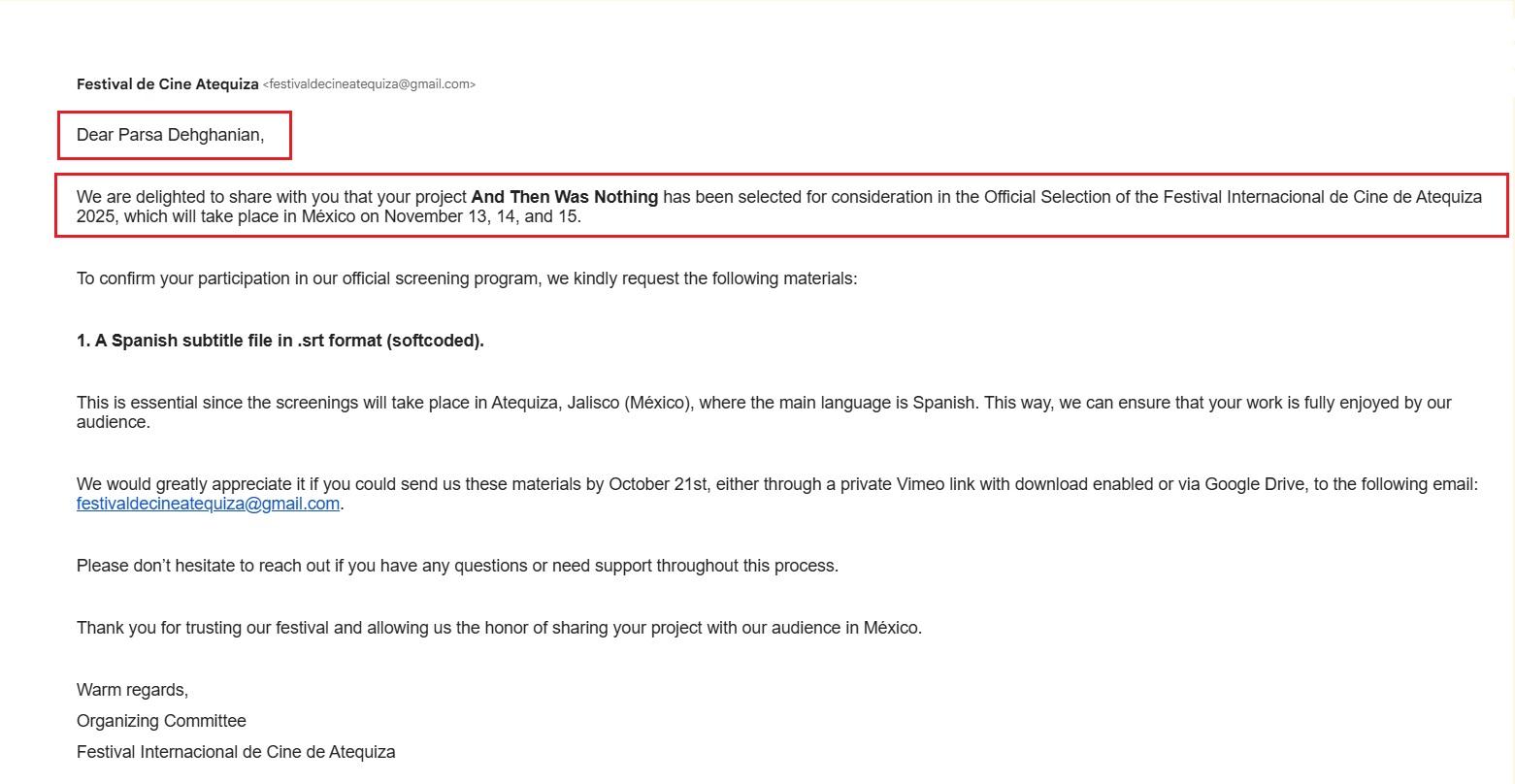This screenshot has width=1515, height=784.
Task: Click the bold title And Then Was Nothing
Action: point(564,197)
